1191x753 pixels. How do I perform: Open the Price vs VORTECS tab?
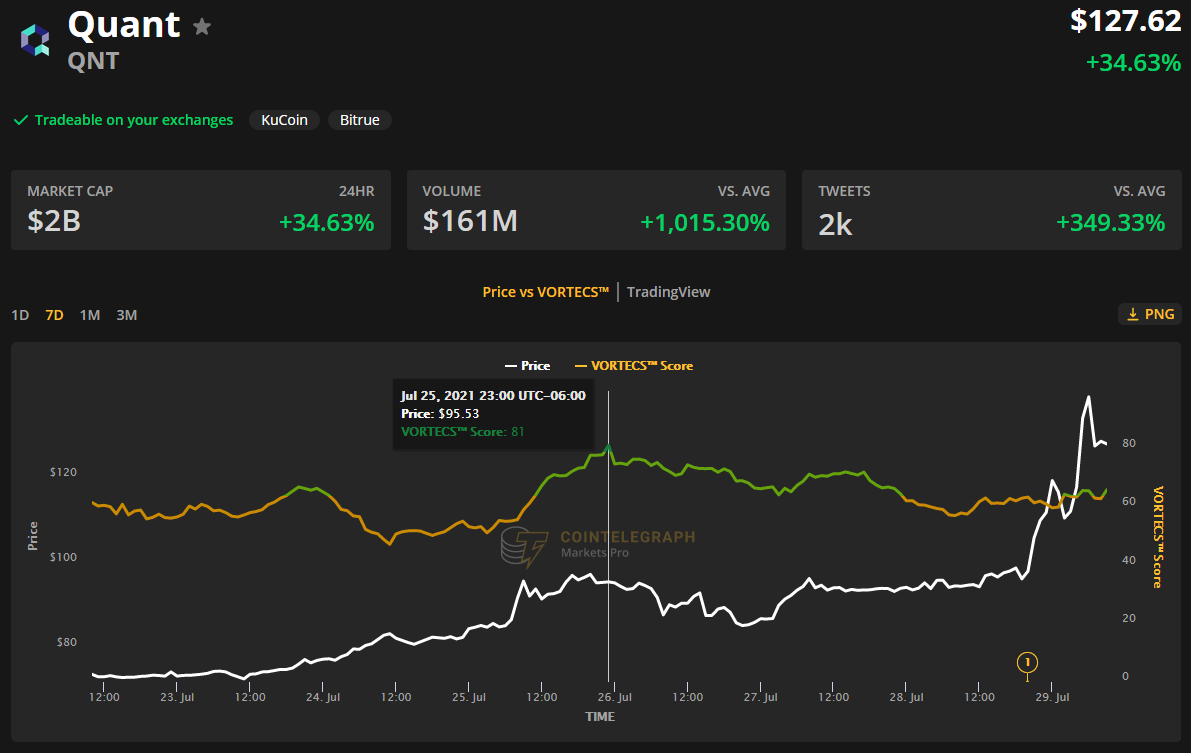click(545, 292)
